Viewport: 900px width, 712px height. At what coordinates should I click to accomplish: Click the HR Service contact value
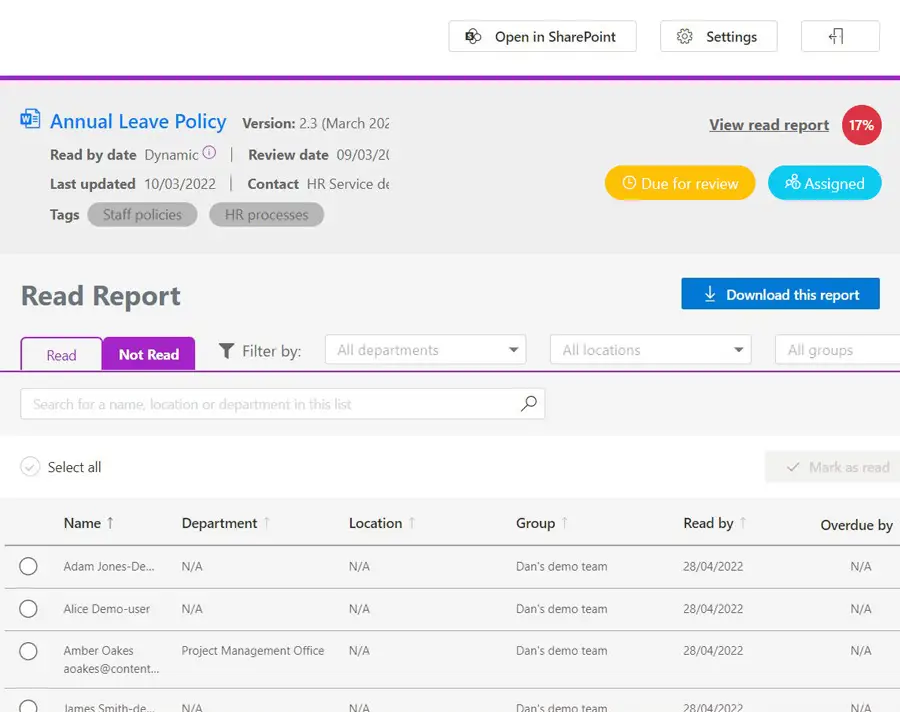348,184
